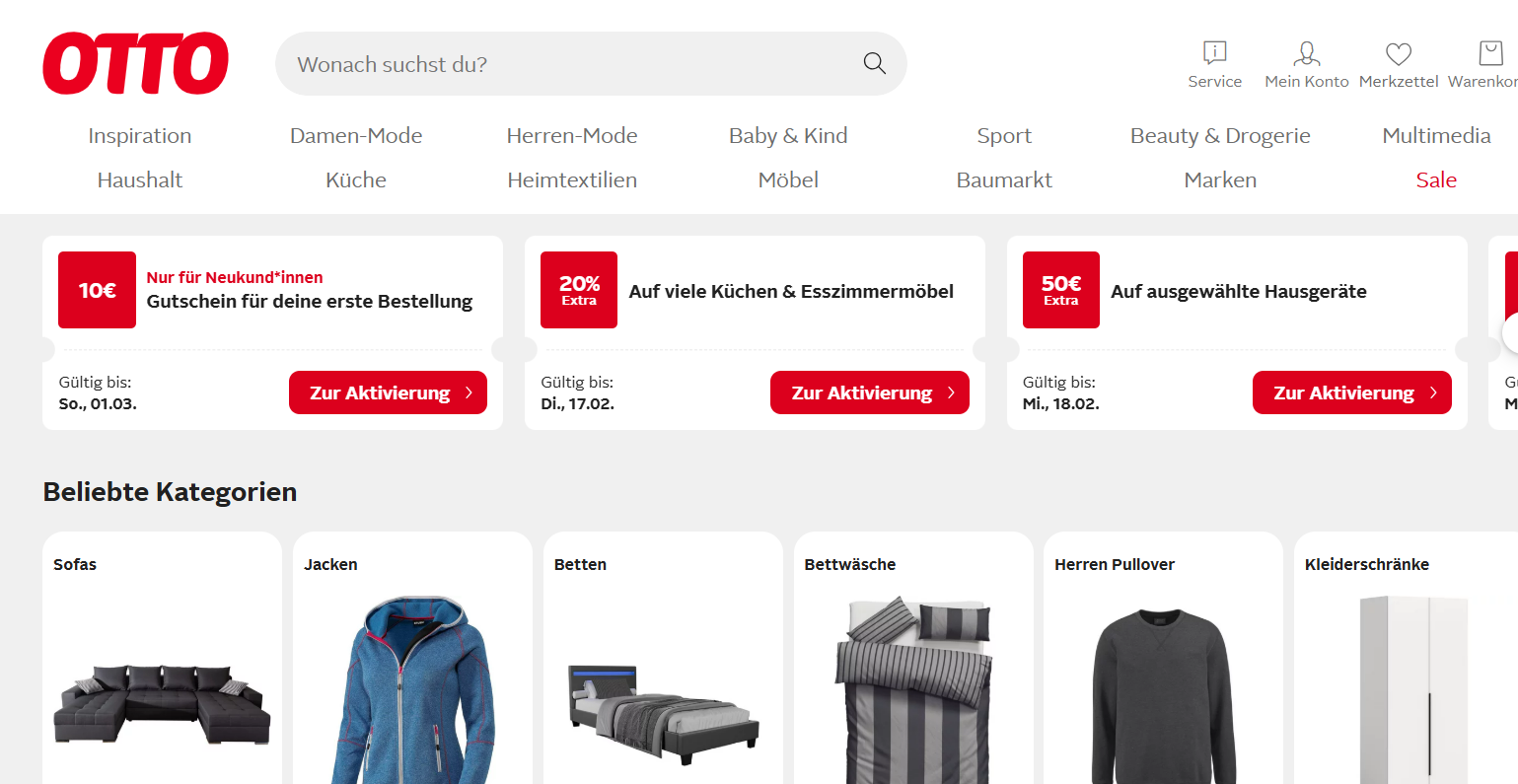Screen dimensions: 1518x784
Task: Open the Sofas category tile
Action: pyautogui.click(x=162, y=671)
